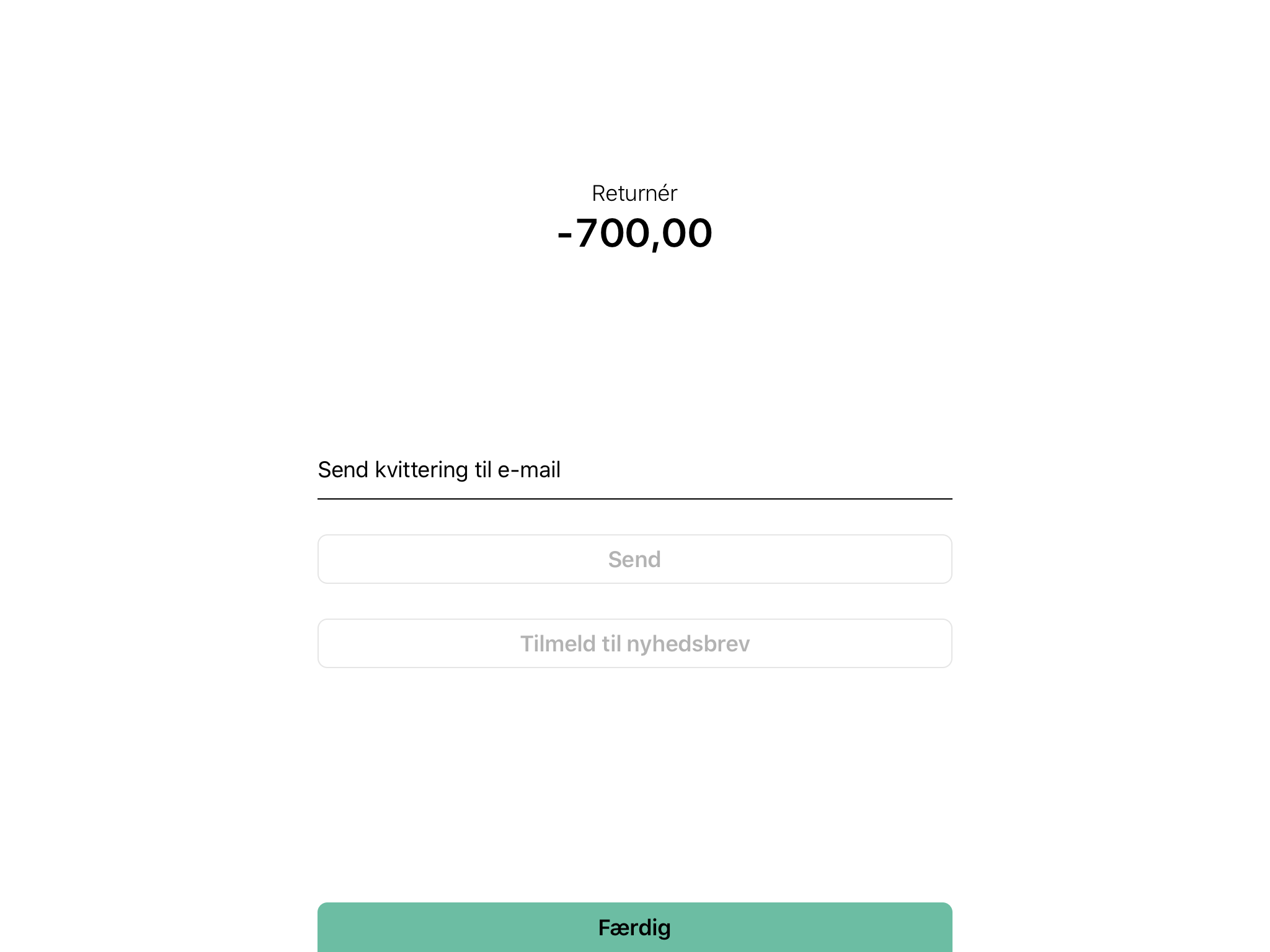1270x952 pixels.
Task: Click 'Tilmeld til nyhedsbrev' button
Action: 634,643
